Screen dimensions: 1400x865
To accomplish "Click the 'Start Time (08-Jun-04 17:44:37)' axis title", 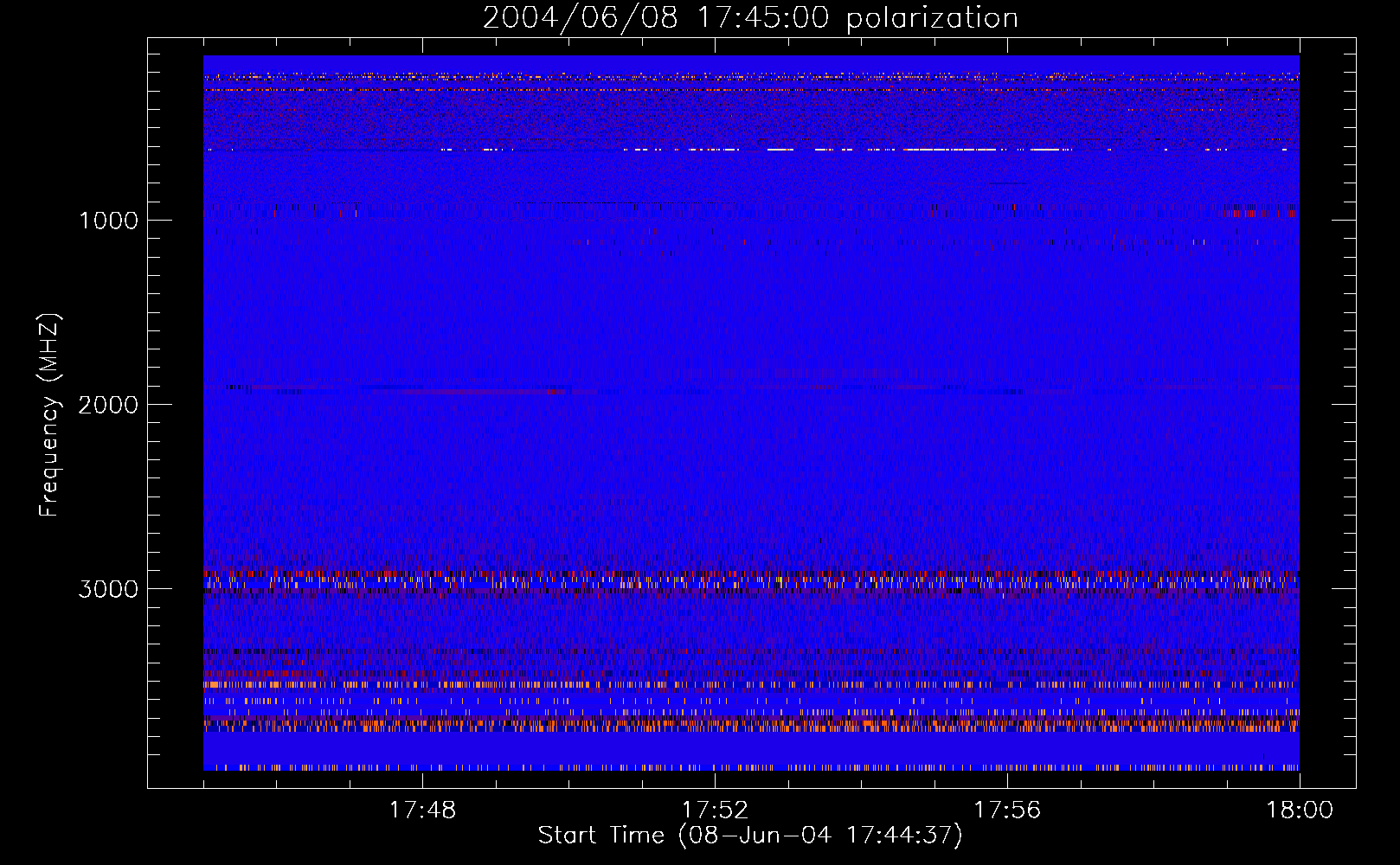I will point(750,836).
